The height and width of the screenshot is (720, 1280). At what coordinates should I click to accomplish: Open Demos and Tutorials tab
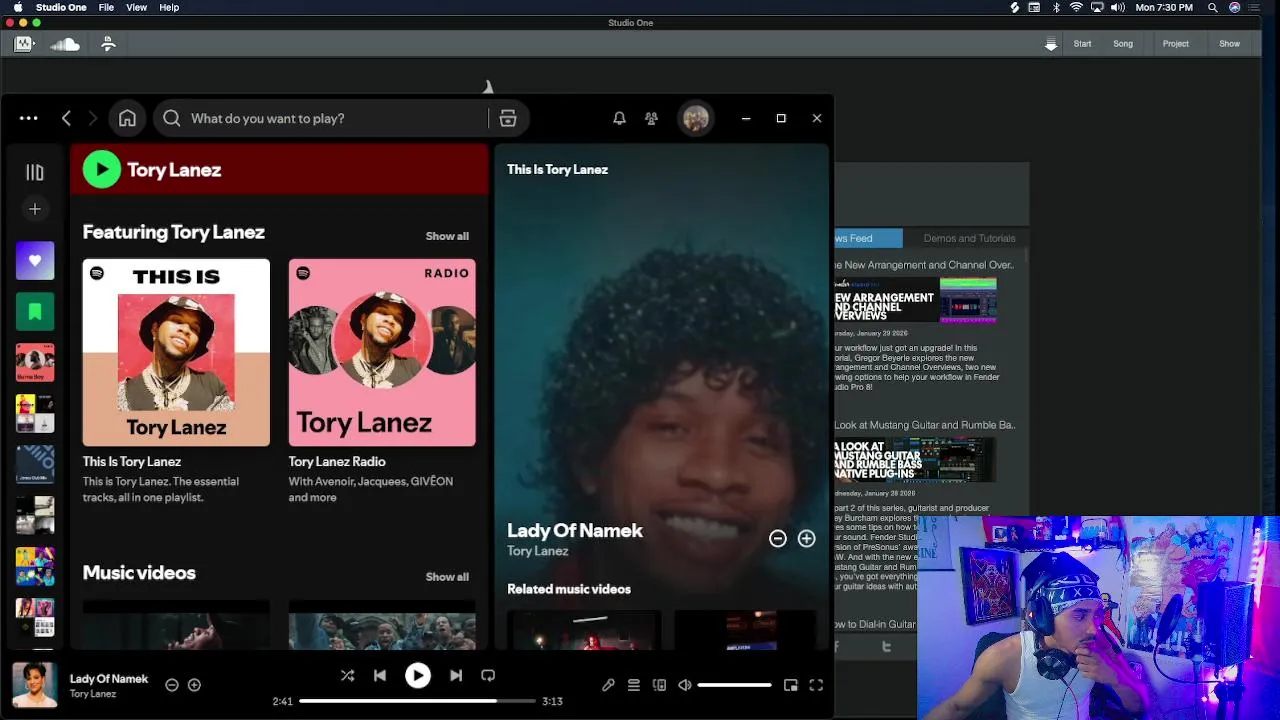click(969, 238)
